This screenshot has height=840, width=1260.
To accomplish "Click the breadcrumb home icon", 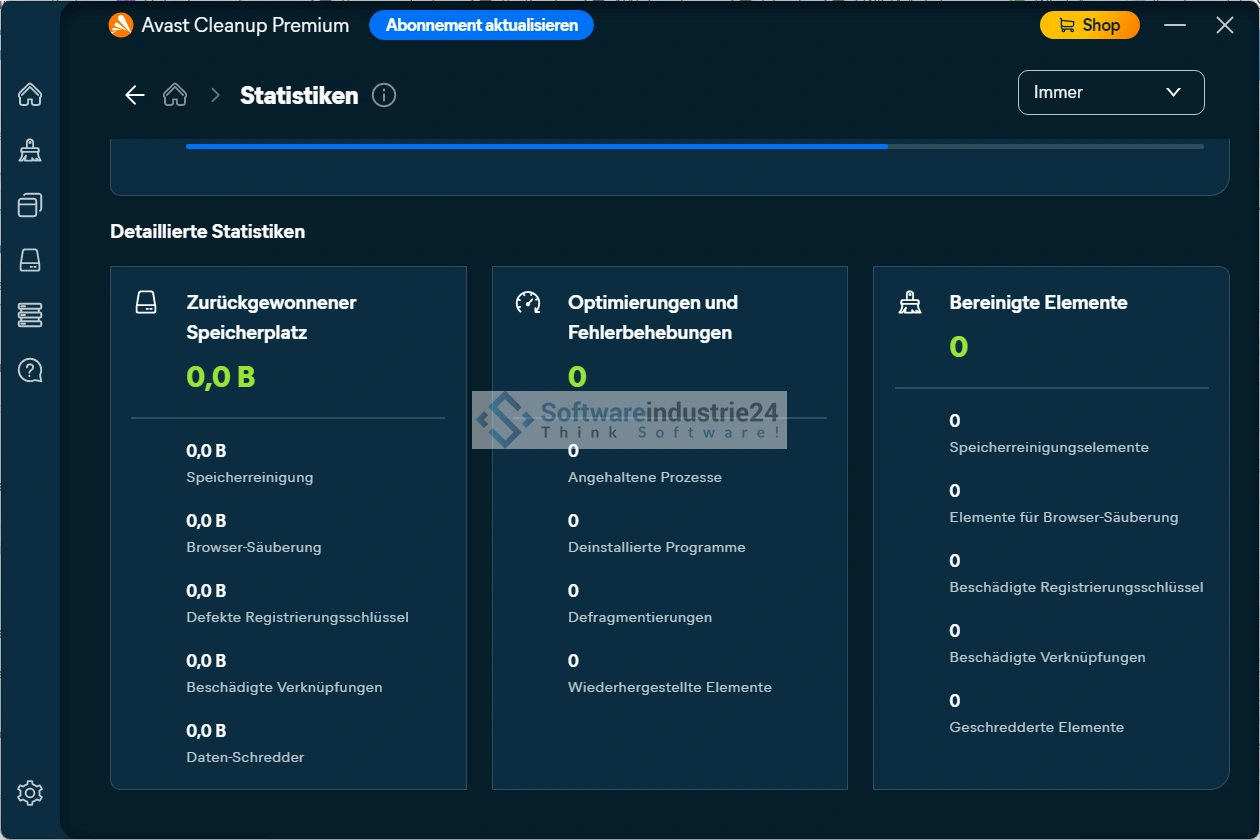I will (175, 95).
